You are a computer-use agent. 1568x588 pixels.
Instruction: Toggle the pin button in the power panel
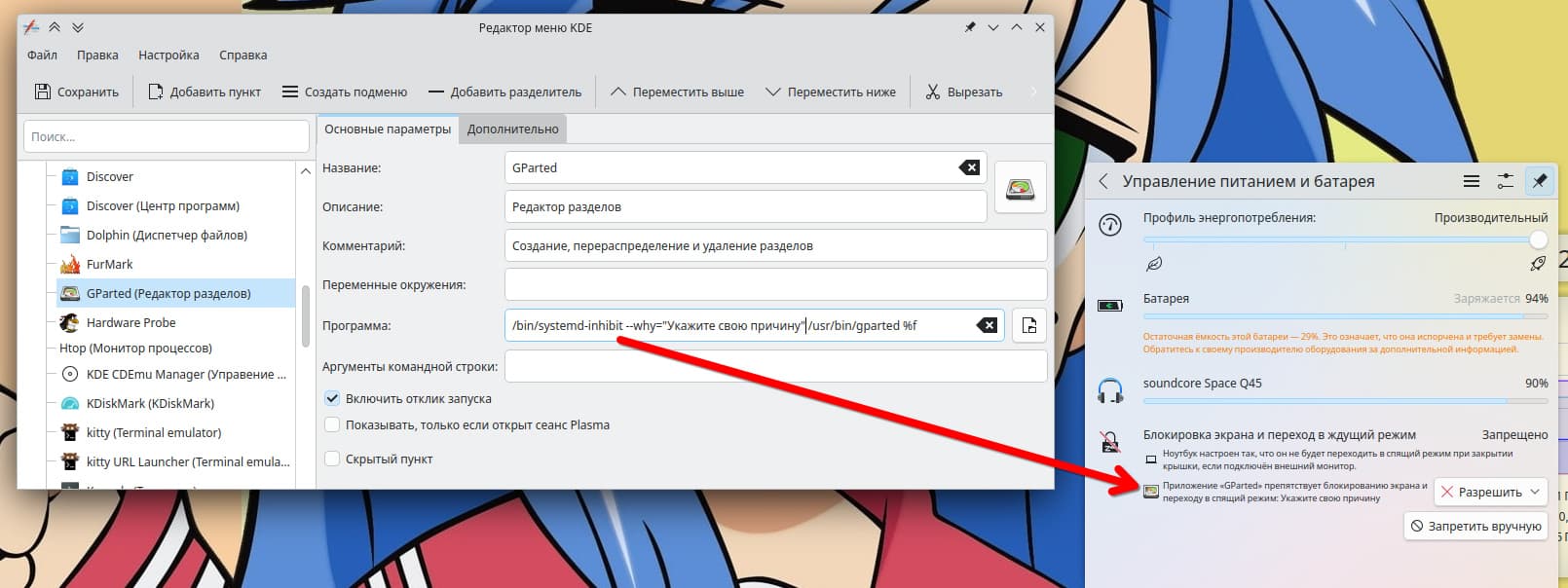(1539, 181)
